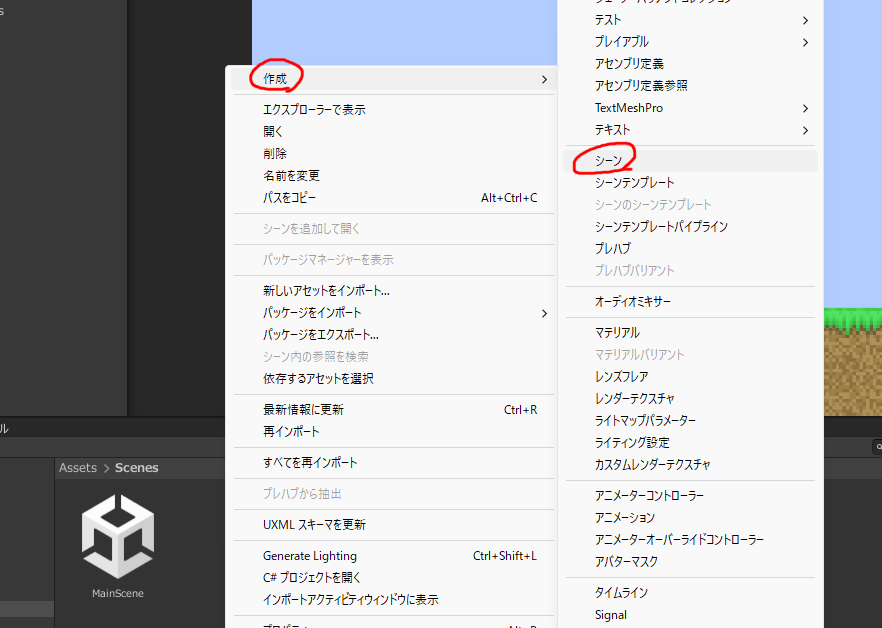Select カスタムレンダーテクスチャ entry
This screenshot has height=628, width=882.
pos(690,464)
